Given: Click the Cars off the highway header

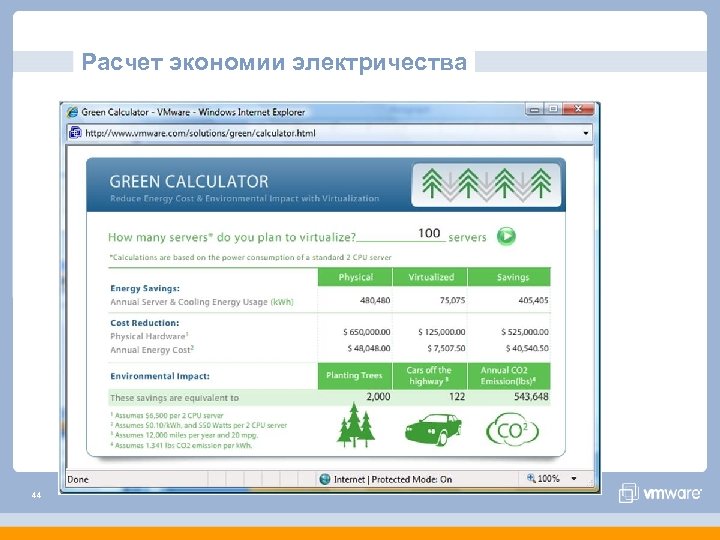Looking at the screenshot, I should tap(429, 376).
